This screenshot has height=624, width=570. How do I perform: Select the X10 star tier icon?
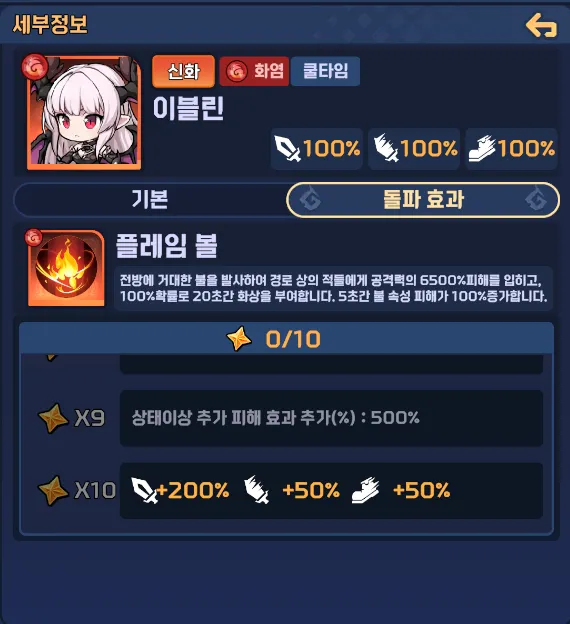tap(53, 490)
